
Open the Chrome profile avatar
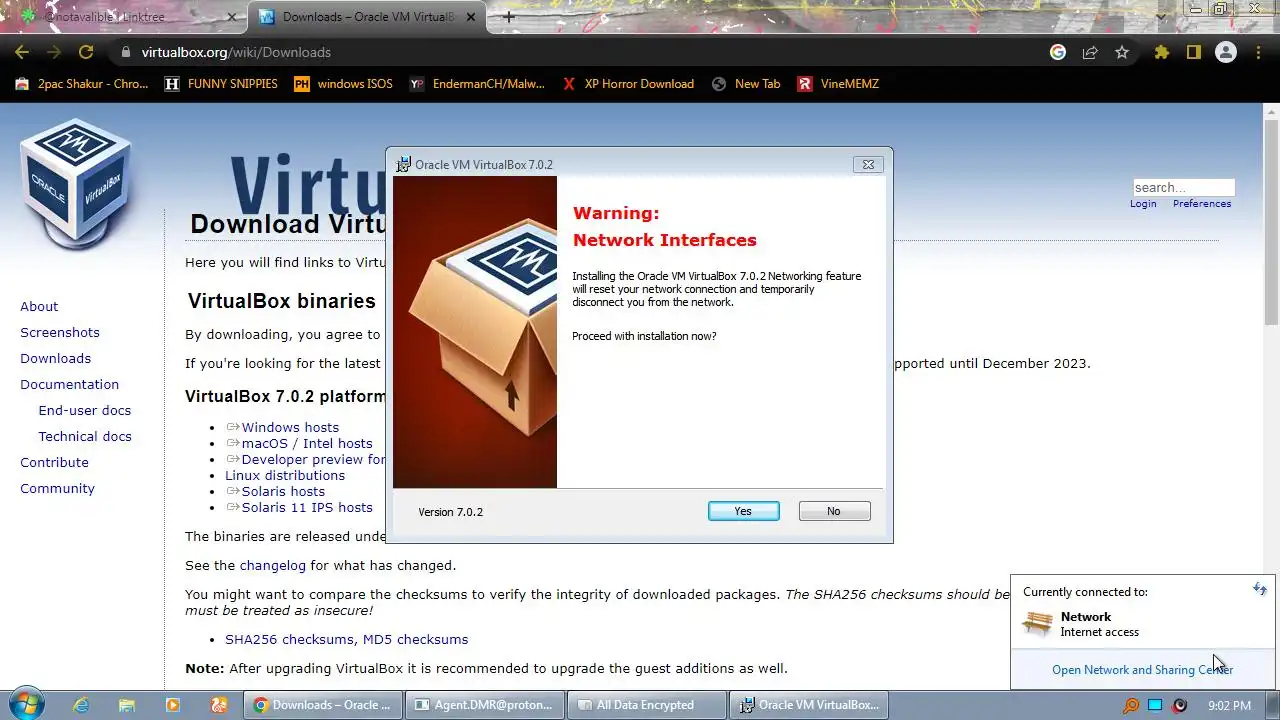1225,52
